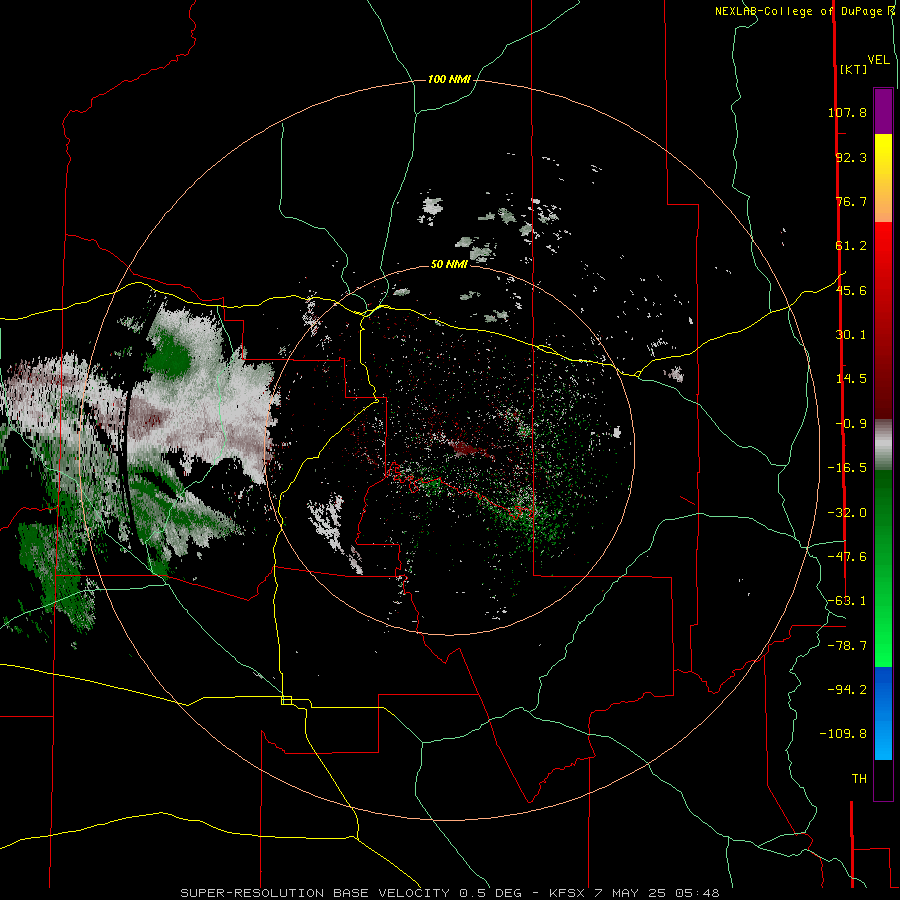Click the -16.5 velocity scale value

click(x=847, y=468)
